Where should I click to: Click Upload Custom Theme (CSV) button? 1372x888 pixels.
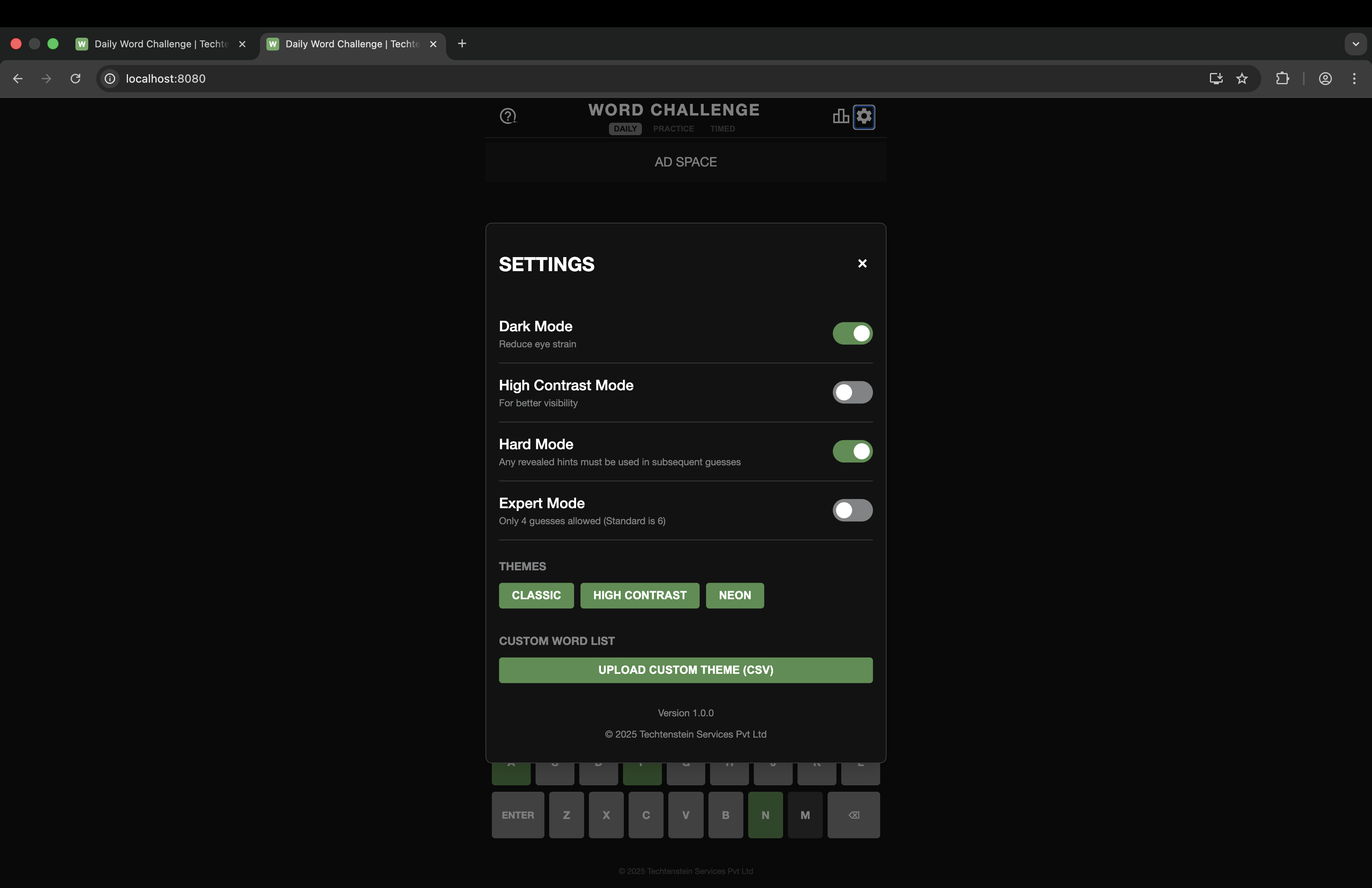tap(686, 669)
